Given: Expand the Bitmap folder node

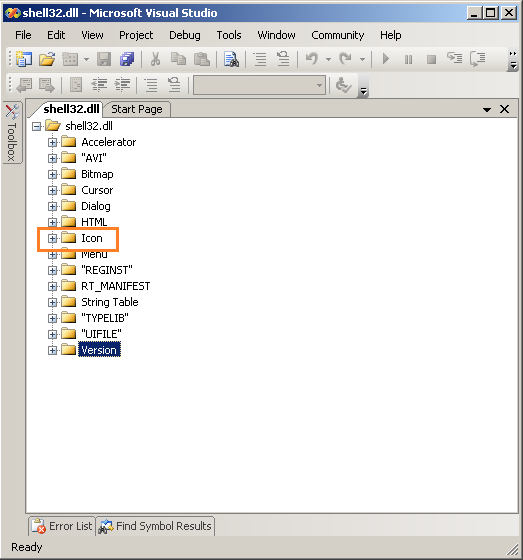Looking at the screenshot, I should pos(53,174).
